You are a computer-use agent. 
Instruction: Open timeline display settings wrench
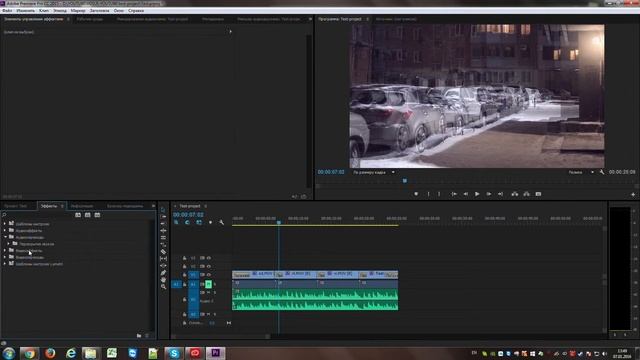click(x=221, y=222)
